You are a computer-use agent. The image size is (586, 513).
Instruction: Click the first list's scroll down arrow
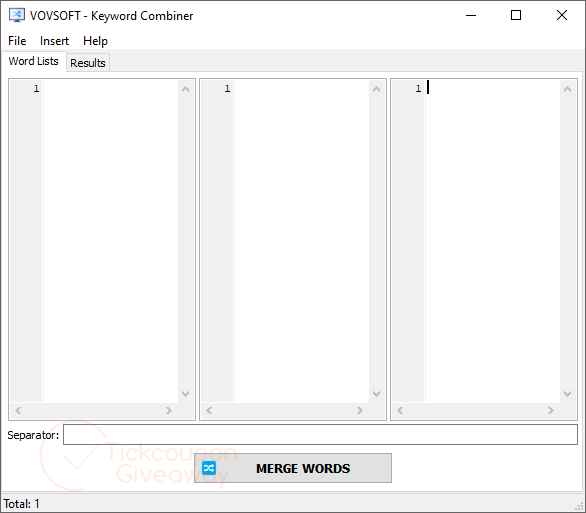(185, 393)
